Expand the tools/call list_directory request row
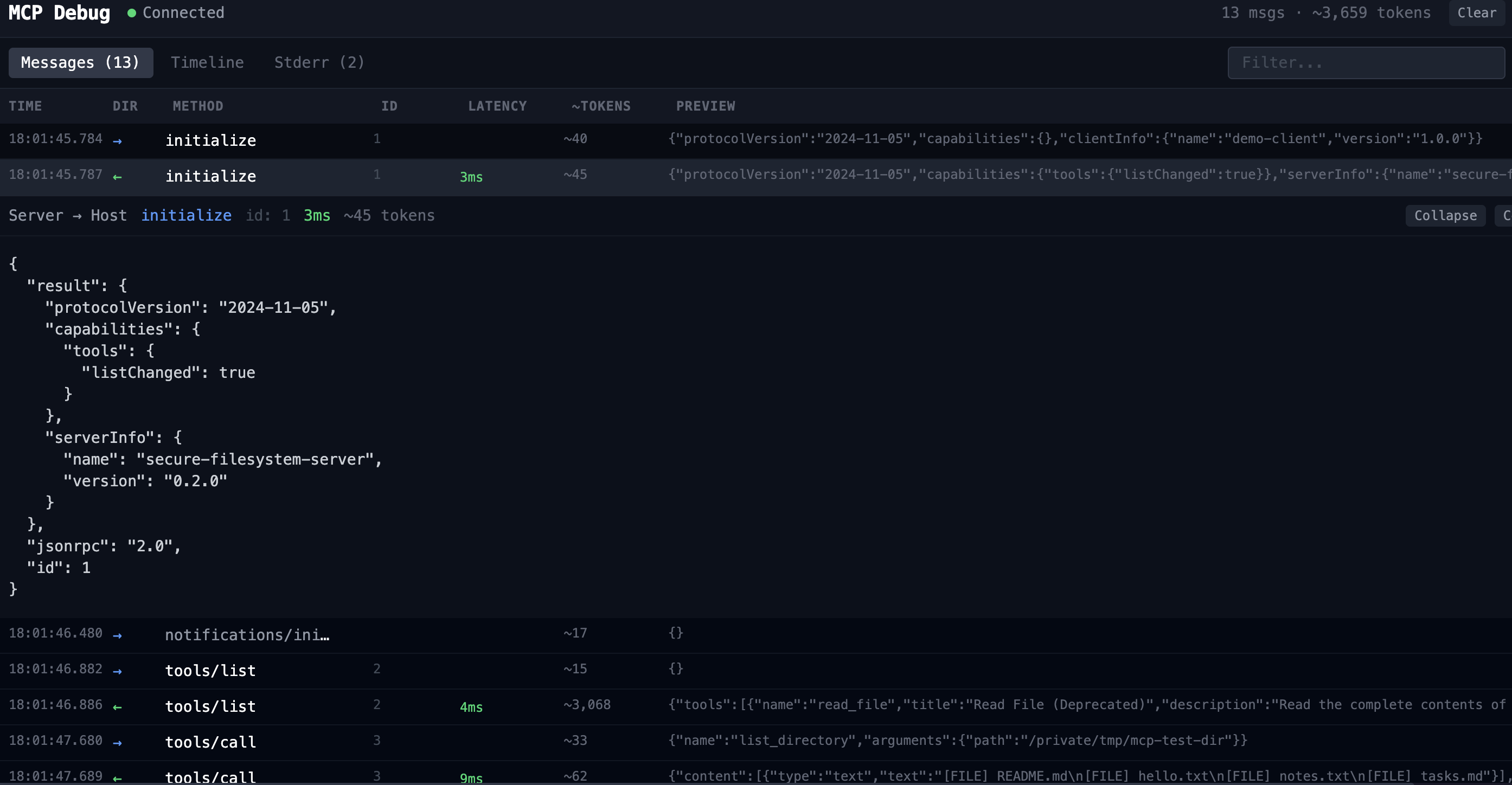Viewport: 1512px width, 785px height. point(210,742)
